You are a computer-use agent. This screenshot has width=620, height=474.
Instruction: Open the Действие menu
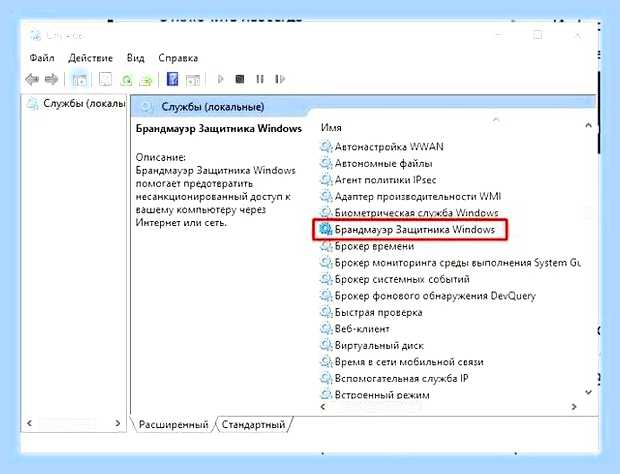tap(90, 58)
